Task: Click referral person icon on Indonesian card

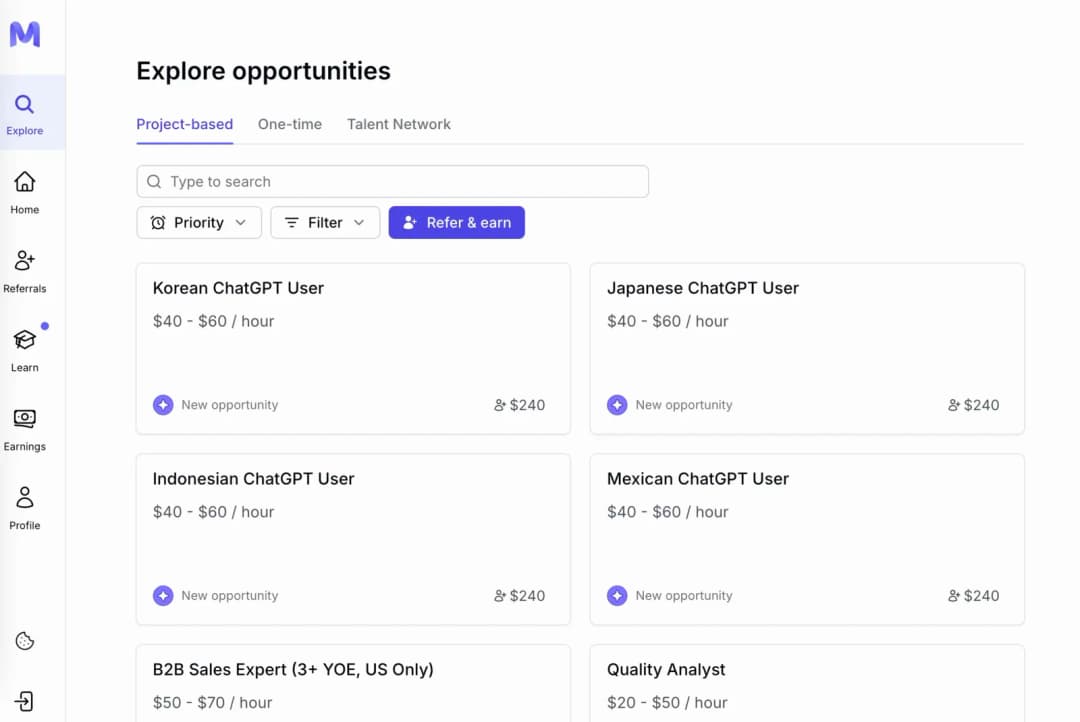Action: tap(500, 596)
